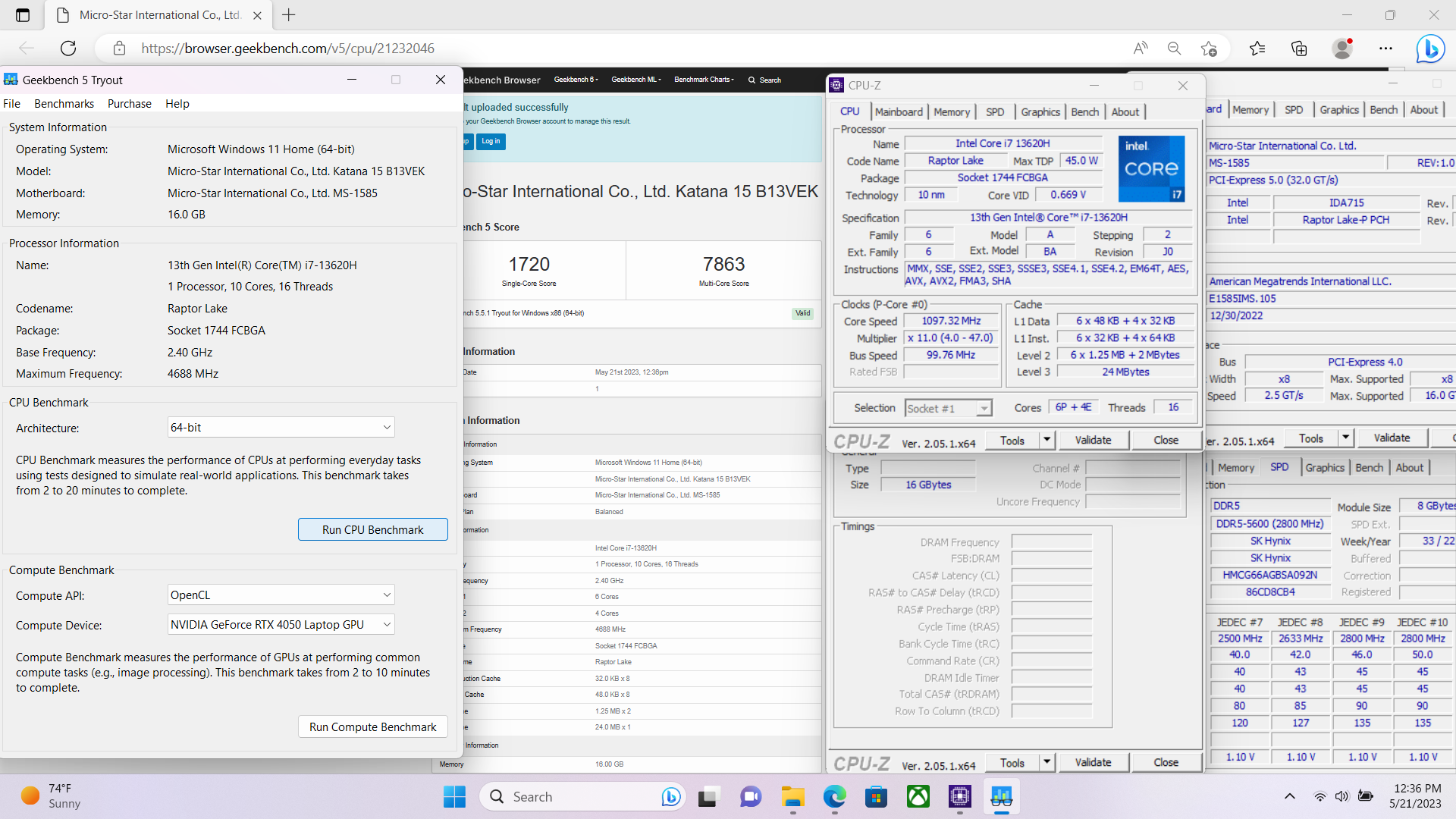The height and width of the screenshot is (819, 1456).
Task: Open Microsoft Store from taskbar
Action: point(877,797)
